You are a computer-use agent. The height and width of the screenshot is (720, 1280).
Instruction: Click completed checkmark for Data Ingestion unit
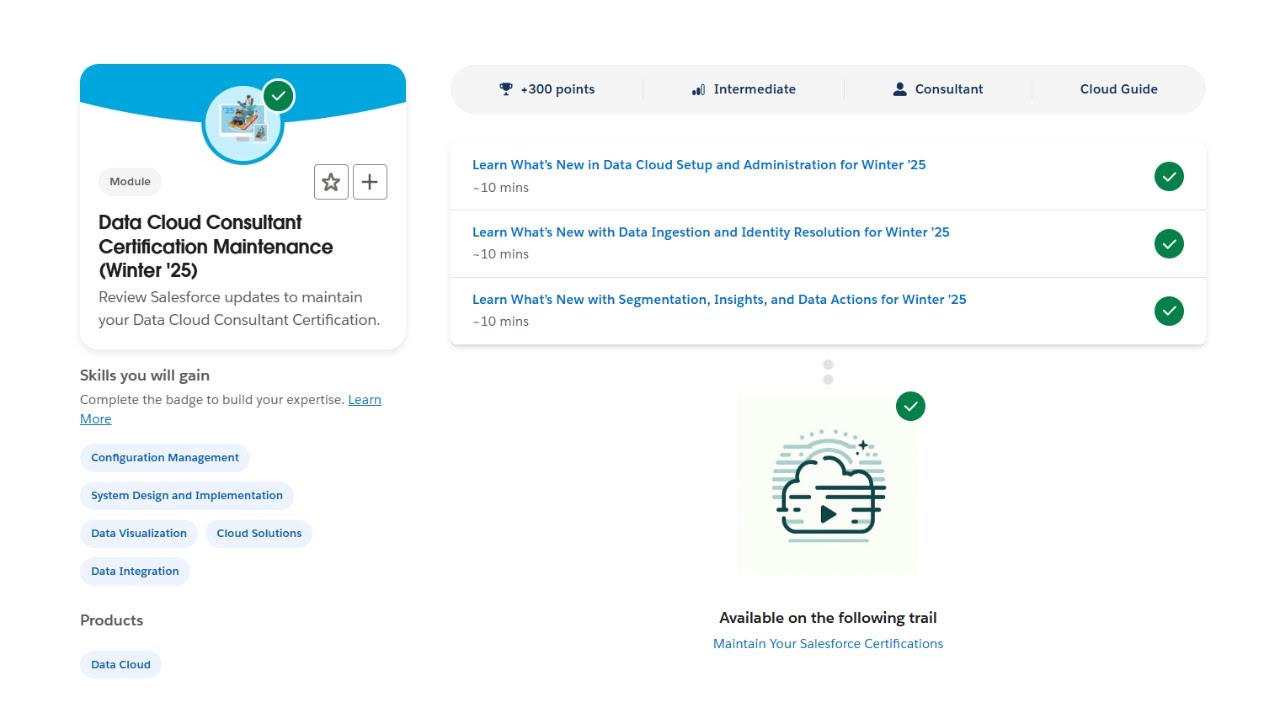coord(1169,244)
